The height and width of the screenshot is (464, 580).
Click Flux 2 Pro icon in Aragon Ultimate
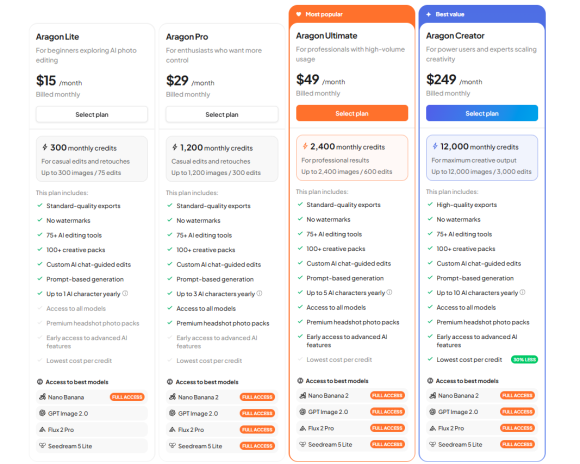[303, 428]
